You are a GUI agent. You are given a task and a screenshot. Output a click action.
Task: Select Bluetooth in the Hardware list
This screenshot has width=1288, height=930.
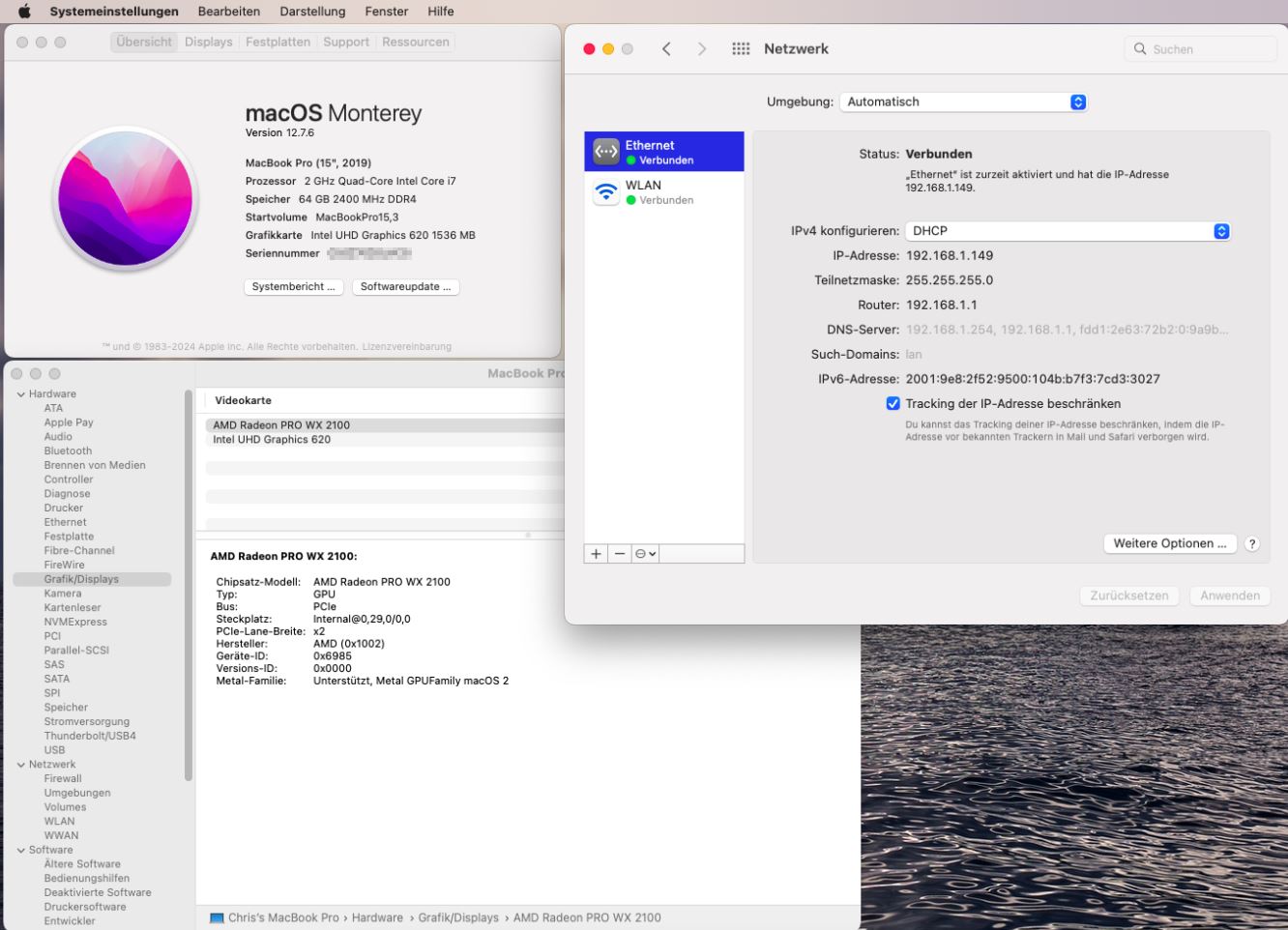(68, 451)
